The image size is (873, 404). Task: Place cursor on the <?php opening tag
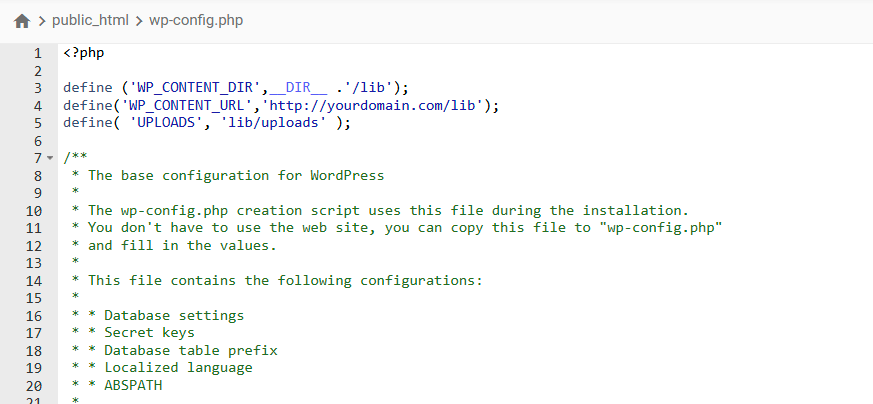pos(83,53)
